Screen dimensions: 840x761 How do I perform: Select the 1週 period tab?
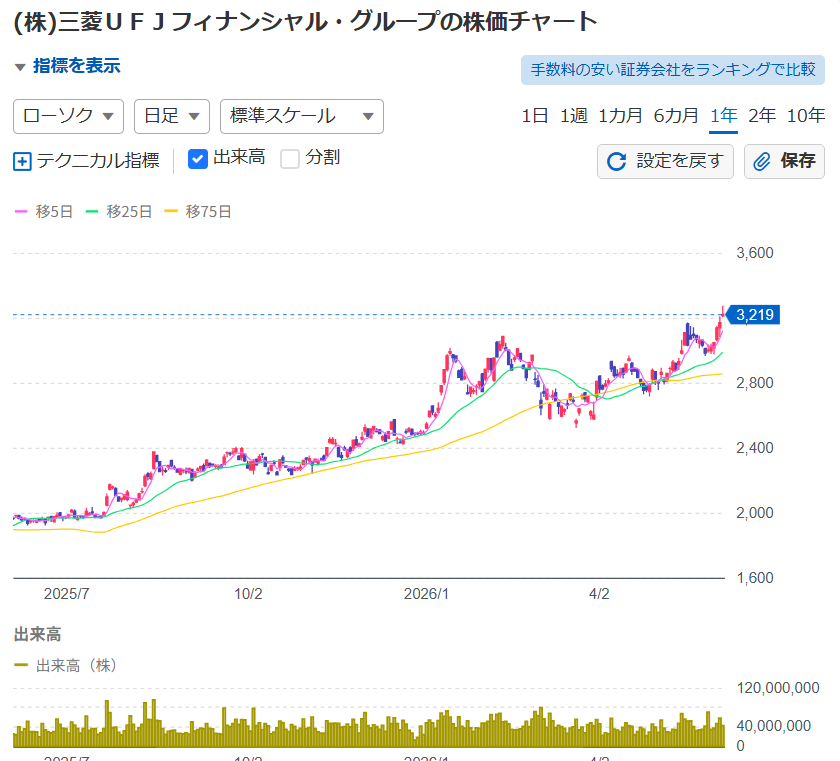573,116
